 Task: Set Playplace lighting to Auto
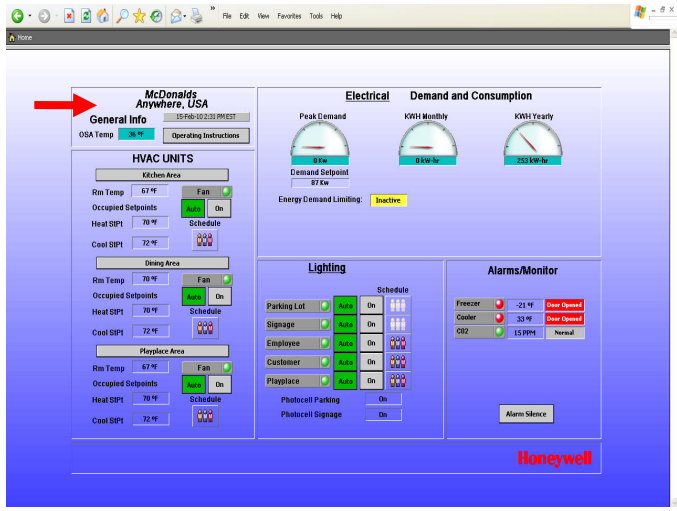pos(345,381)
